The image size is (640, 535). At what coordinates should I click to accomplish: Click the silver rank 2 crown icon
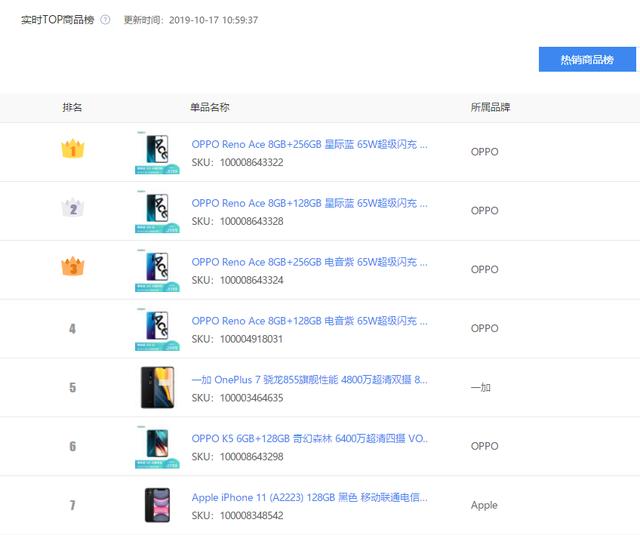pyautogui.click(x=72, y=209)
